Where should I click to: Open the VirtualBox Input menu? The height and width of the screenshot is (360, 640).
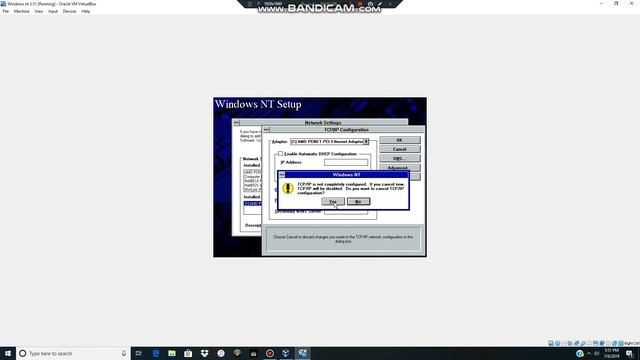point(53,11)
